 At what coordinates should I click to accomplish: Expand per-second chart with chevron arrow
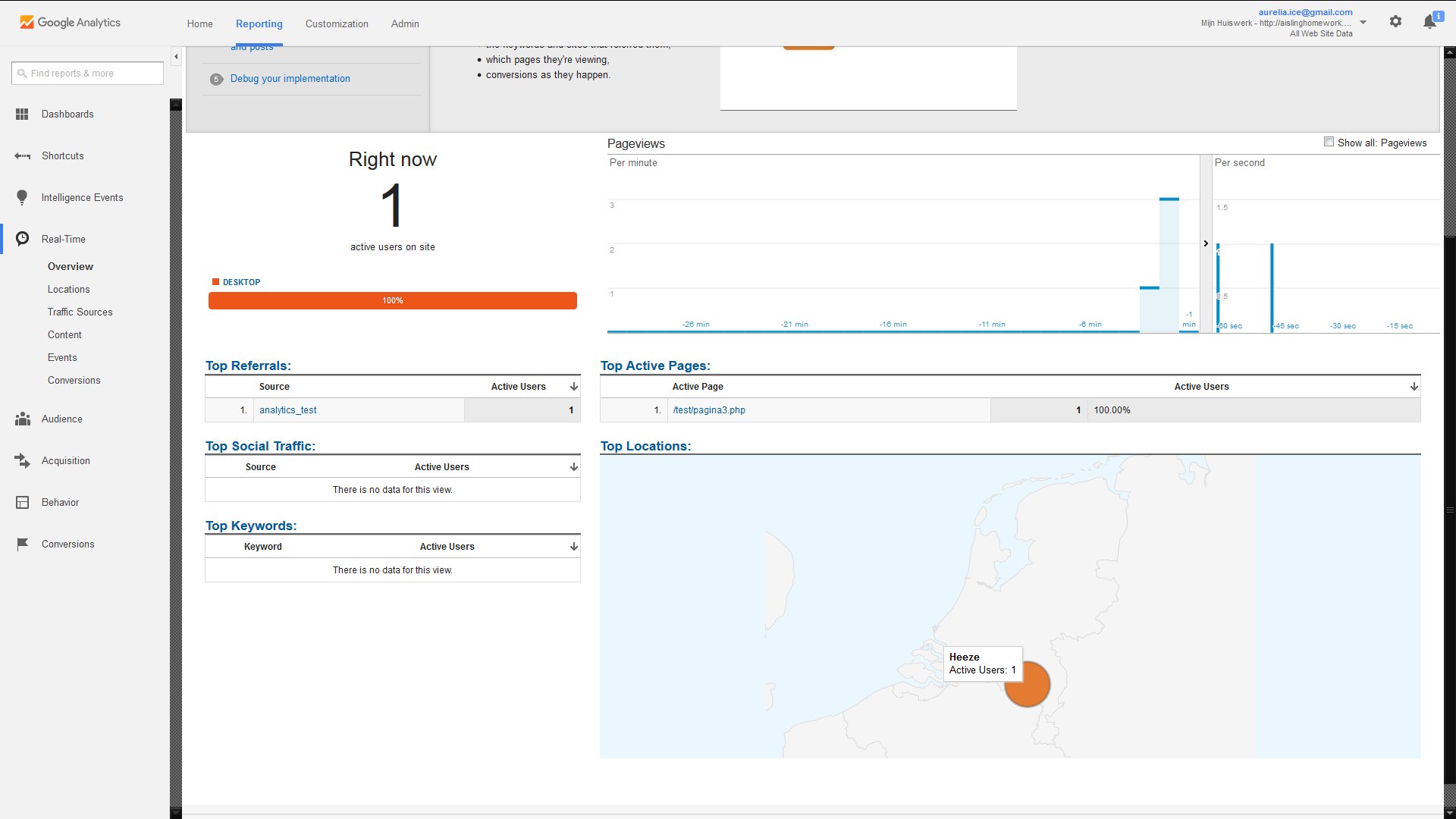1206,243
